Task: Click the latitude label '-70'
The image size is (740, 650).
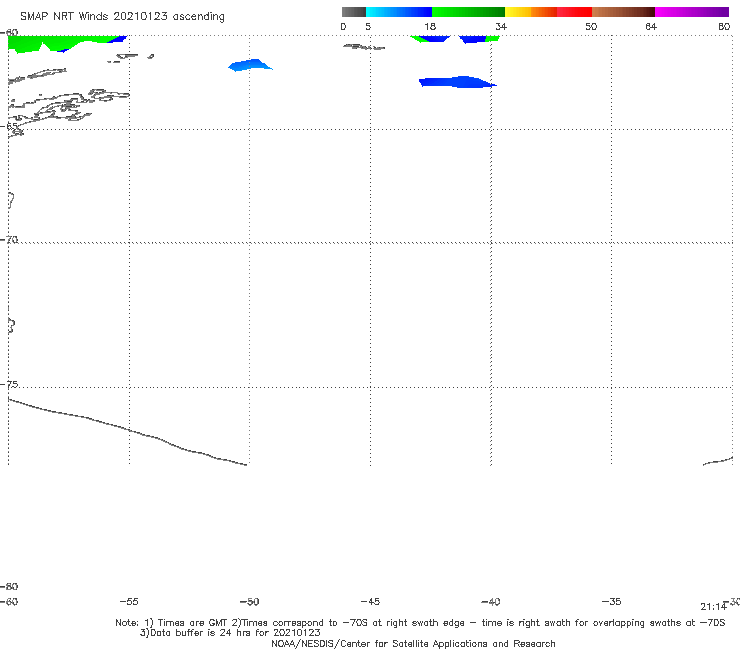Action: click(9, 240)
